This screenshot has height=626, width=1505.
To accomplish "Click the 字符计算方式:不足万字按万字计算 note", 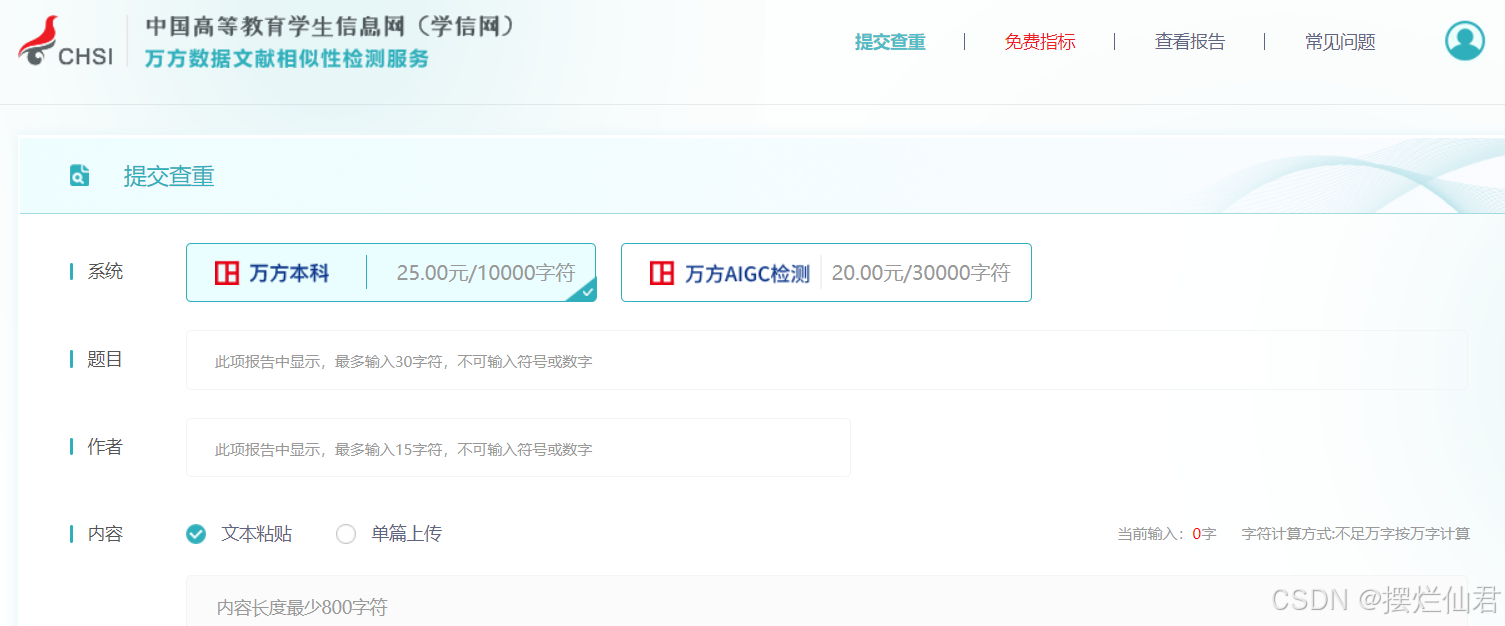I will [x=1356, y=534].
